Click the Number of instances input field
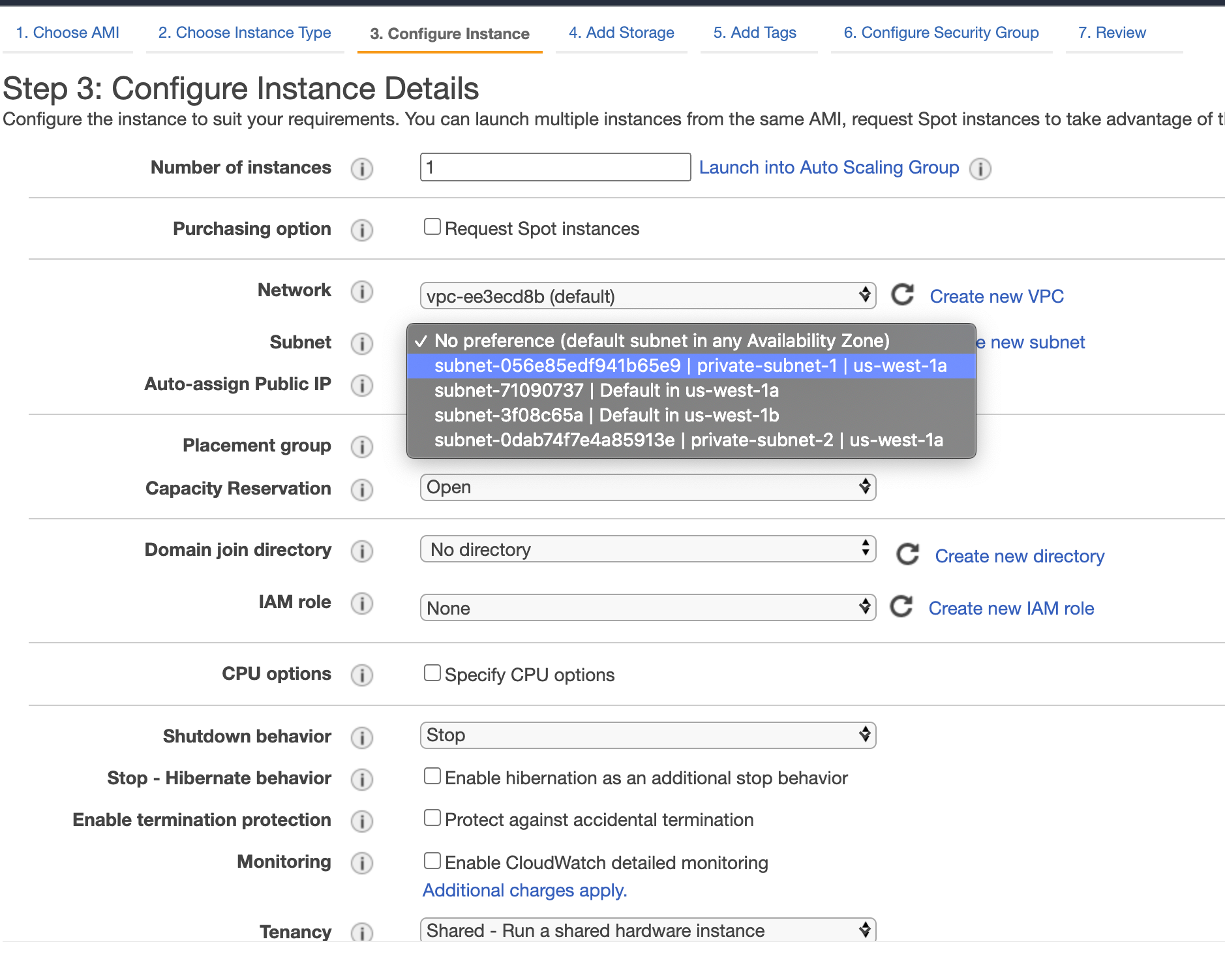Screen dimensions: 1225x980 point(555,168)
